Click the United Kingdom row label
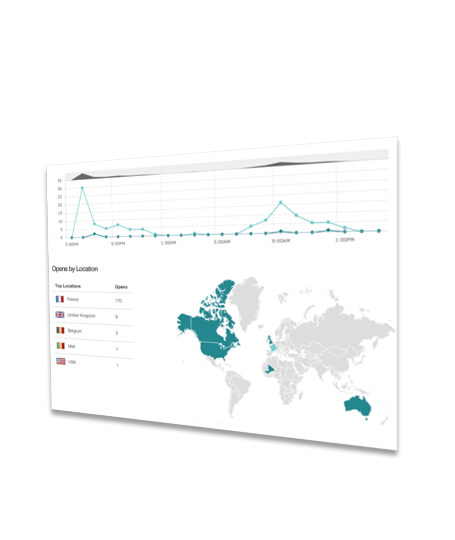 pyautogui.click(x=81, y=315)
